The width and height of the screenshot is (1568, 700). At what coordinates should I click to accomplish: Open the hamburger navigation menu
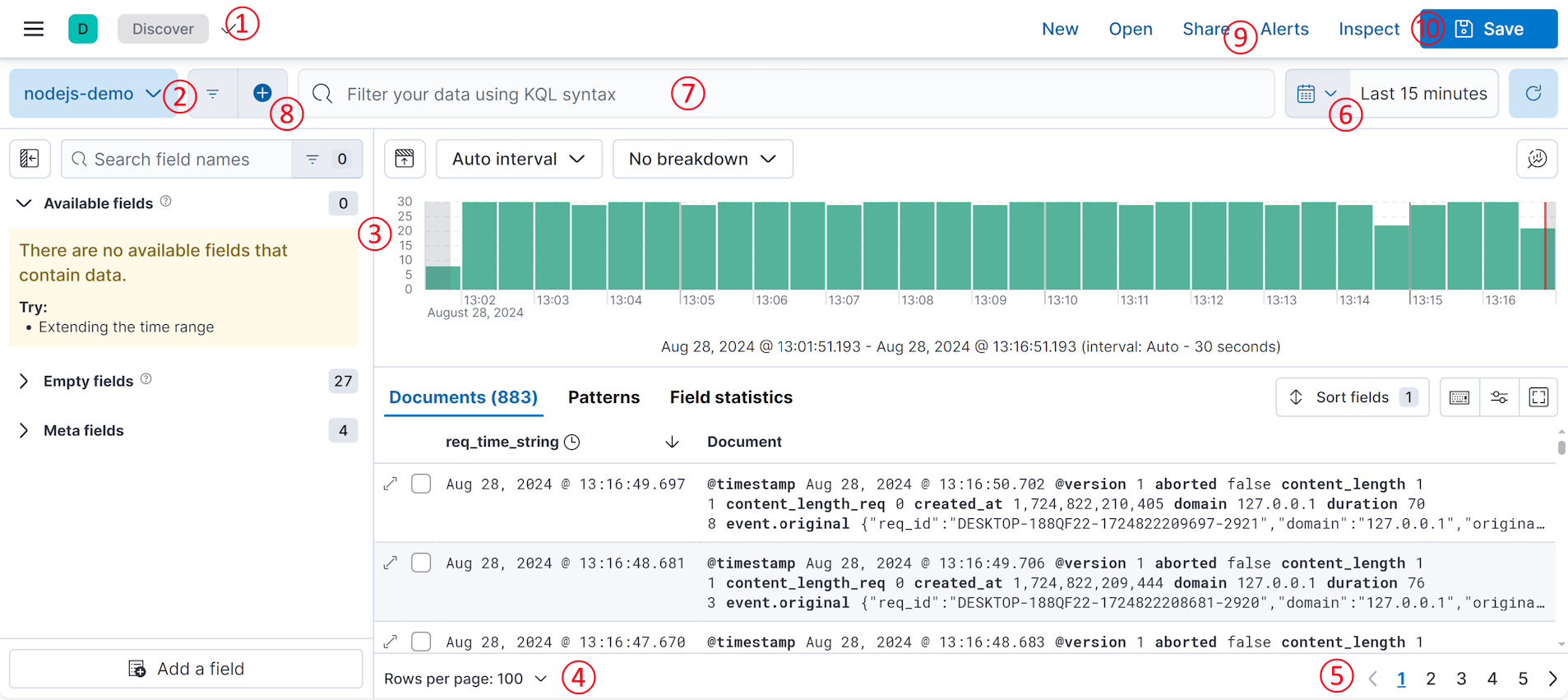pyautogui.click(x=34, y=29)
